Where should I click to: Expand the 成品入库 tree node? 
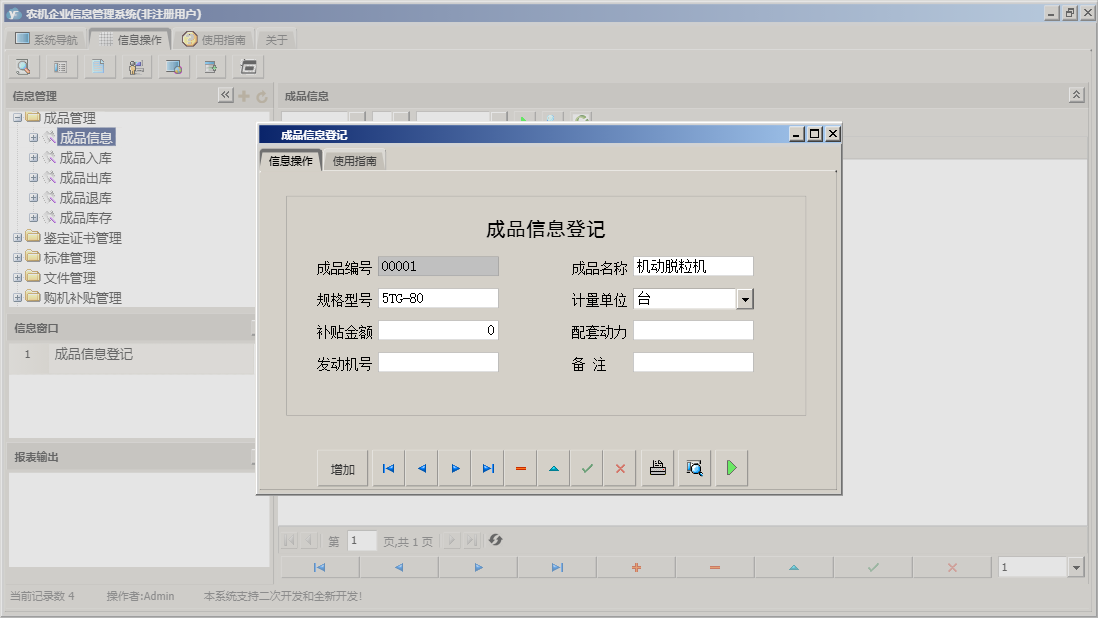click(33, 157)
